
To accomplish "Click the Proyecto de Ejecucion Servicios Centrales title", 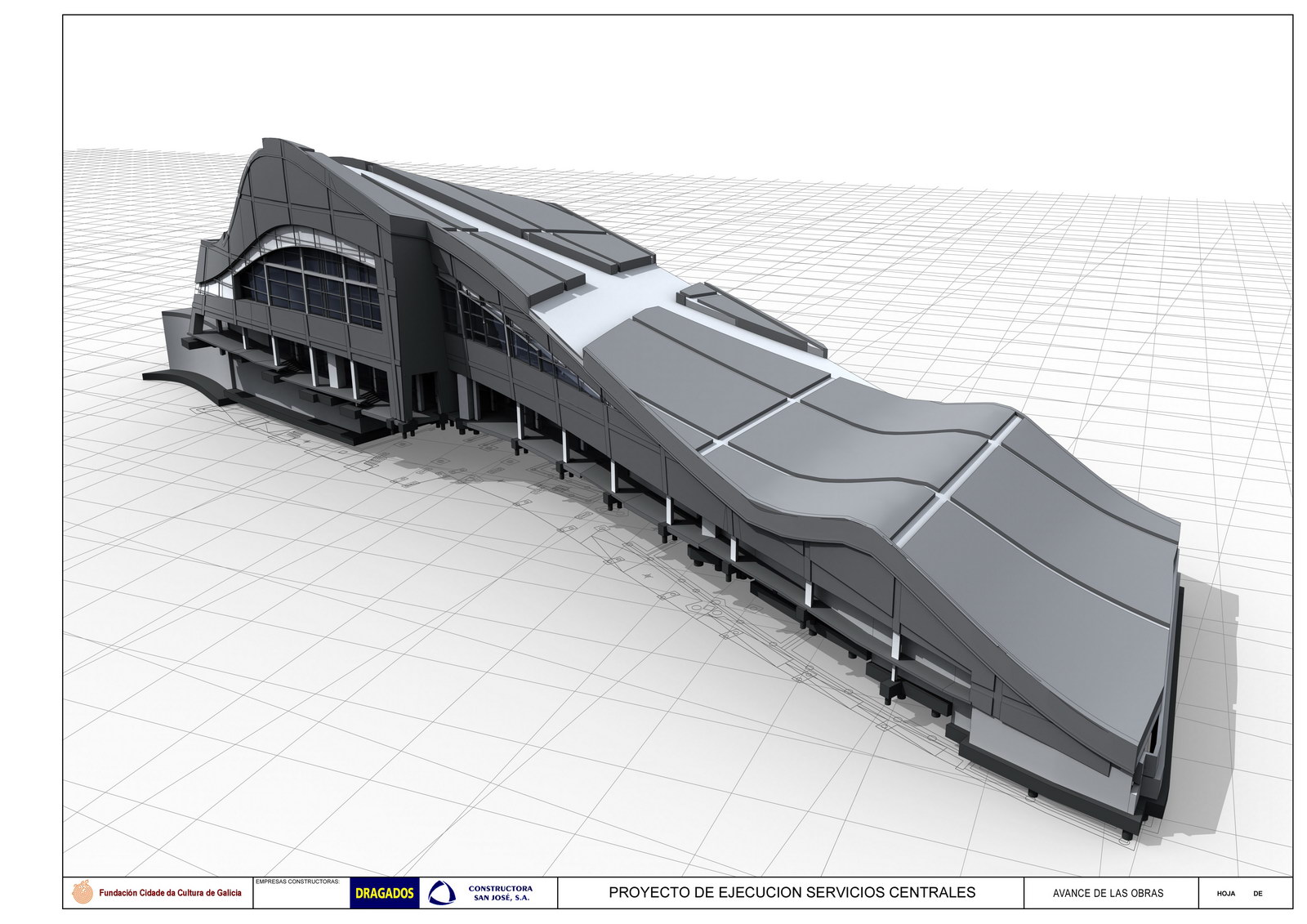I will pos(791,892).
